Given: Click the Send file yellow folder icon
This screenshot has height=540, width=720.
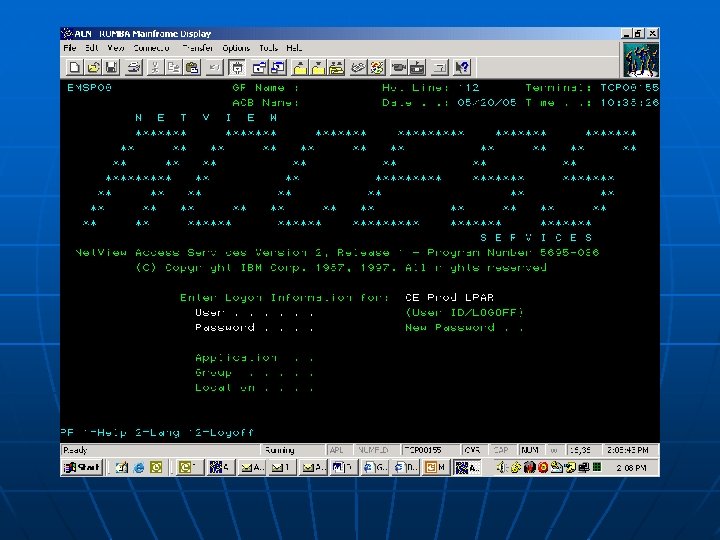Looking at the screenshot, I should [x=299, y=68].
